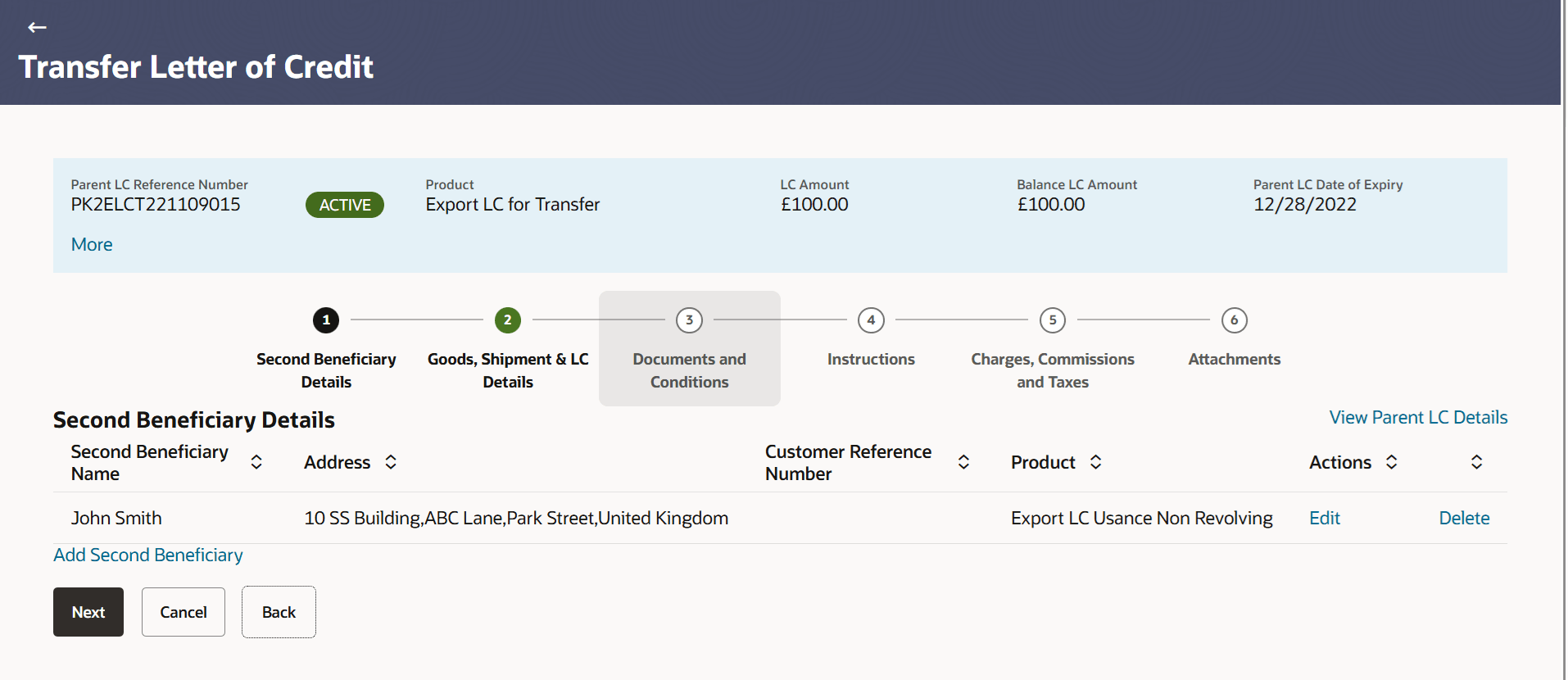Select step 3 Documents and Conditions circle

pos(689,320)
